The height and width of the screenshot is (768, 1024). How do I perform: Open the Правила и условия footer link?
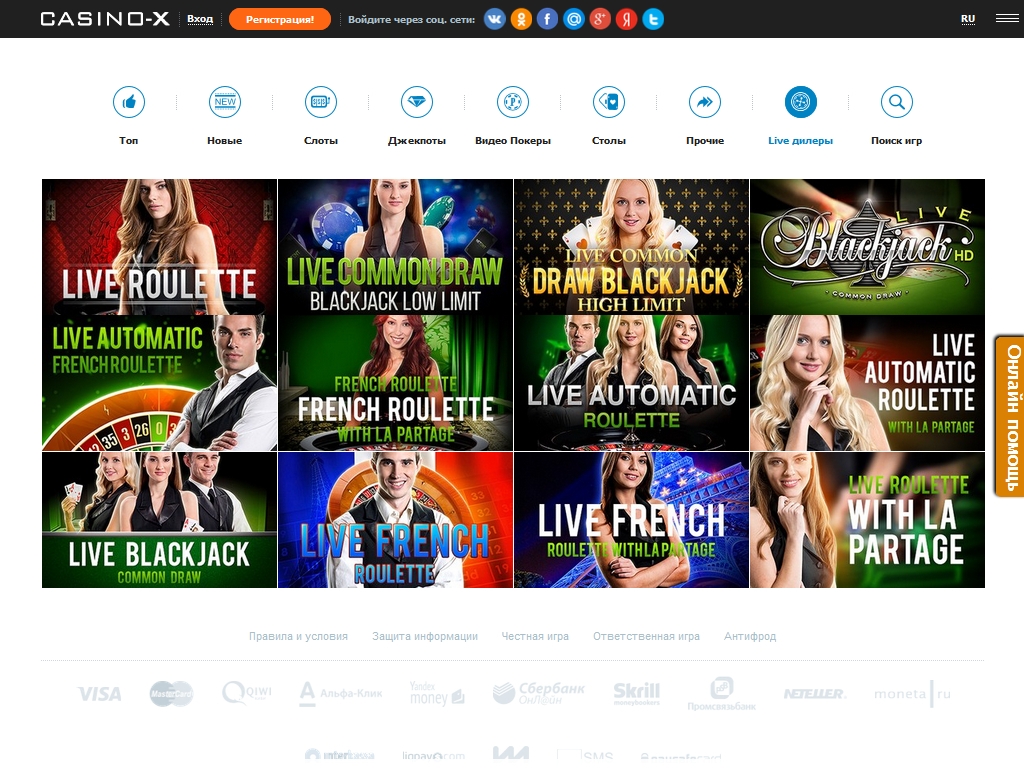[x=298, y=636]
